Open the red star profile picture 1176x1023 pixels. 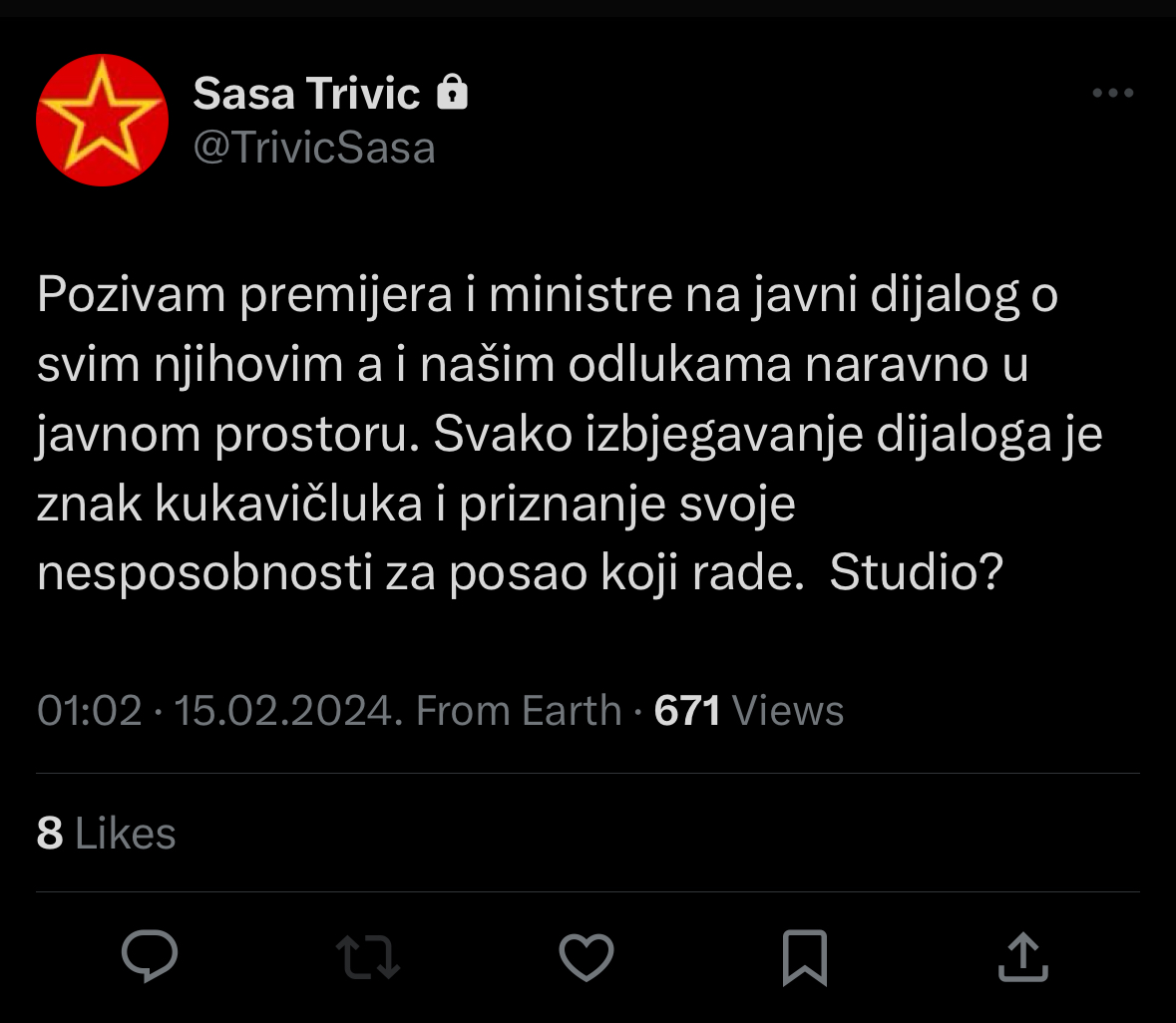click(102, 121)
